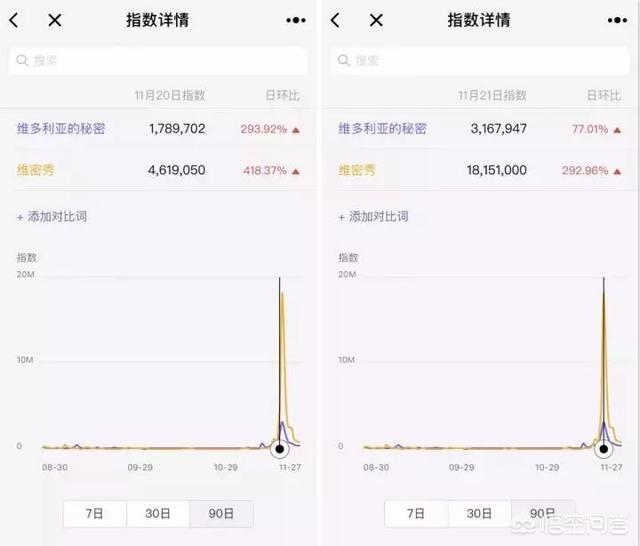This screenshot has height=546, width=640.
Task: Click the 418.37% daily change
Action: tap(265, 170)
